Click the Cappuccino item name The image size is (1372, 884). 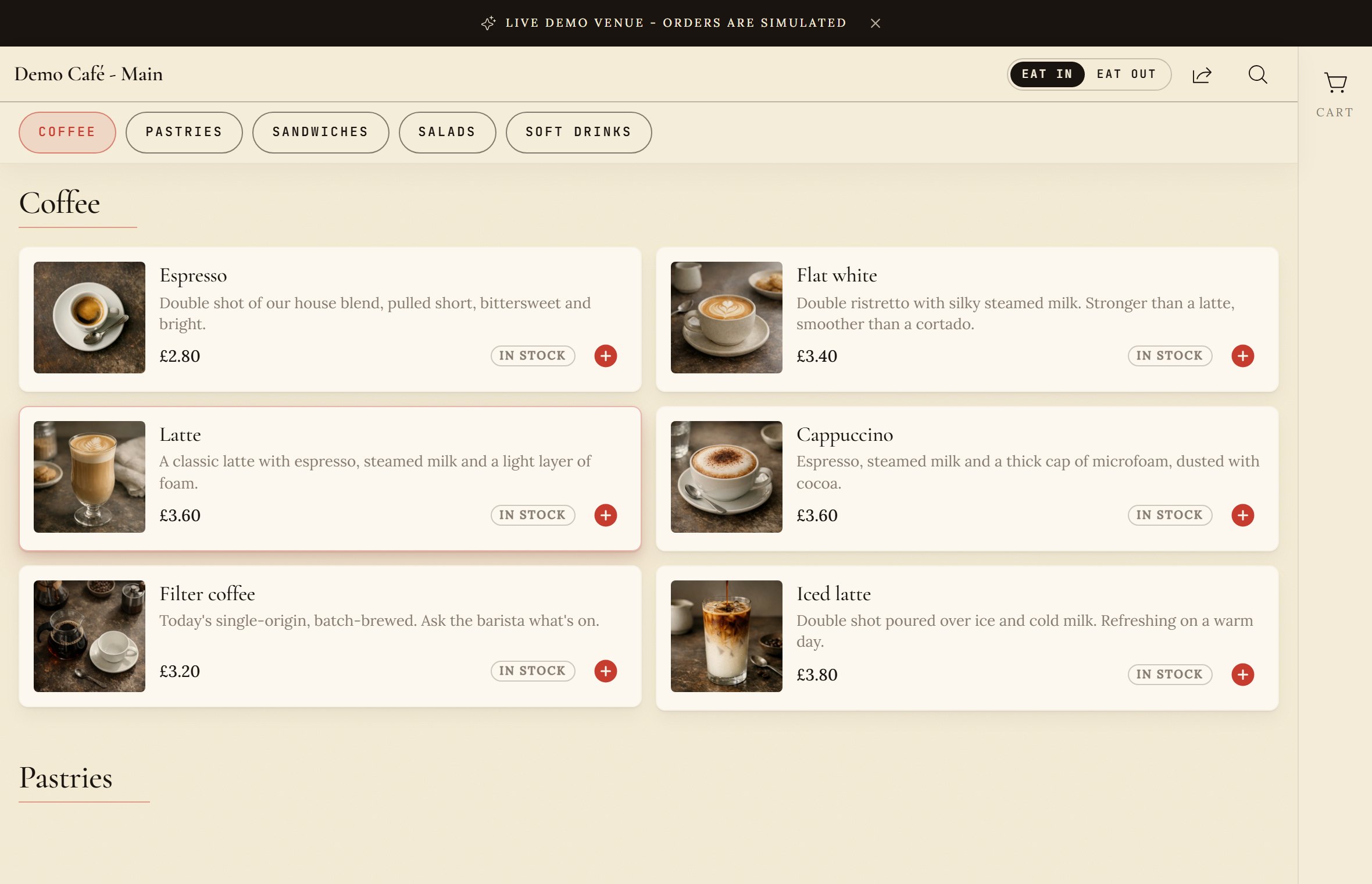(x=845, y=435)
